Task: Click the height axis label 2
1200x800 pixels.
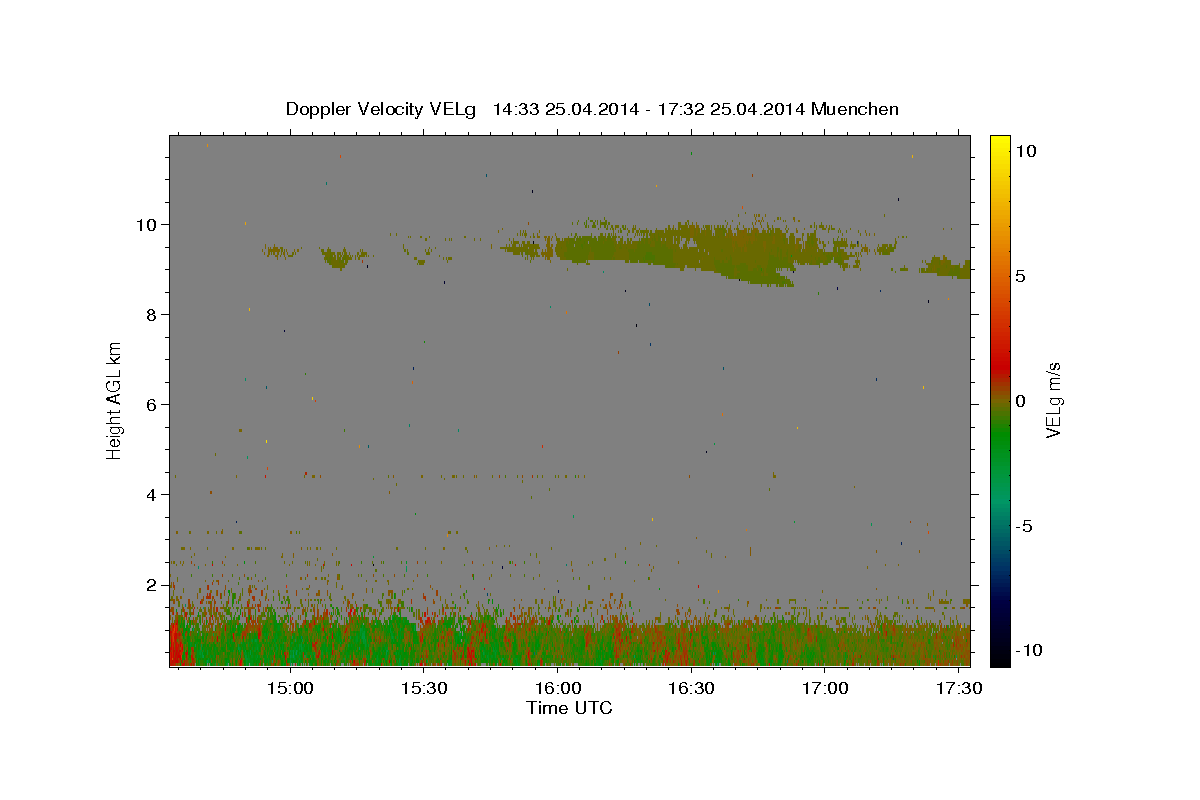Action: point(152,584)
